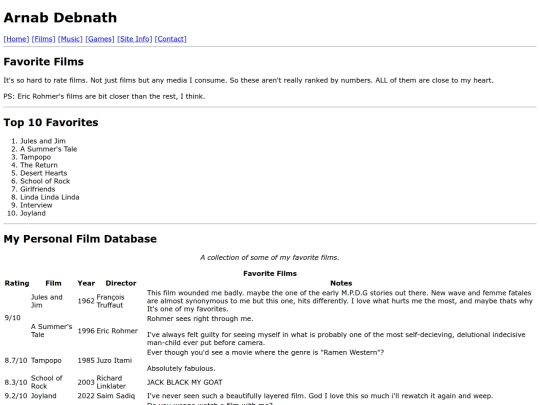The width and height of the screenshot is (540, 405).
Task: Select the year '1996' cell
Action: click(x=86, y=331)
